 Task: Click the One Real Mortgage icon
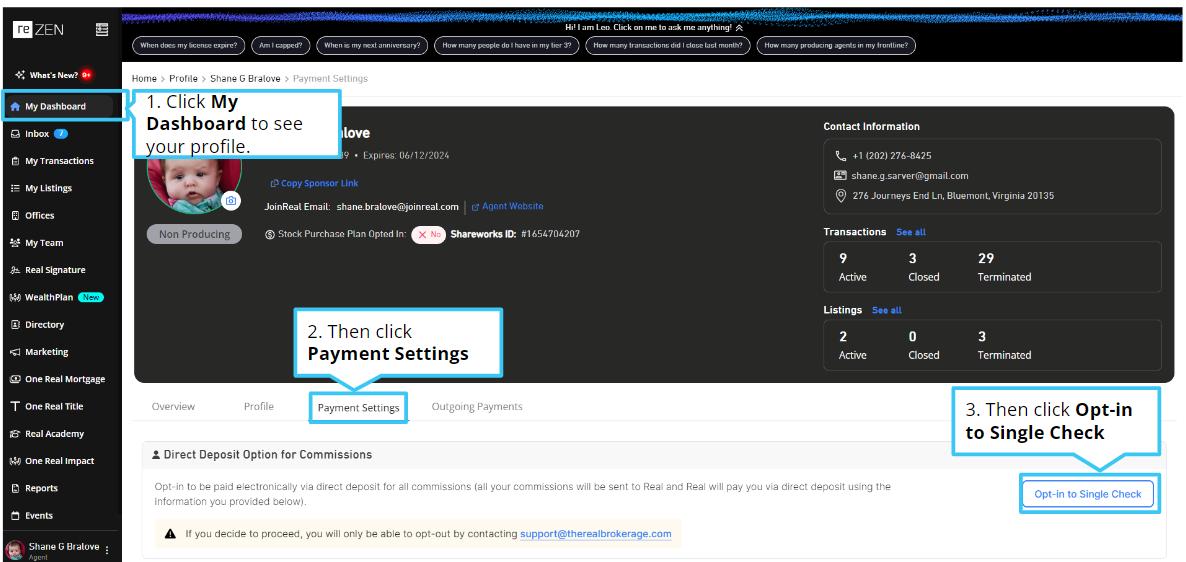coord(15,379)
